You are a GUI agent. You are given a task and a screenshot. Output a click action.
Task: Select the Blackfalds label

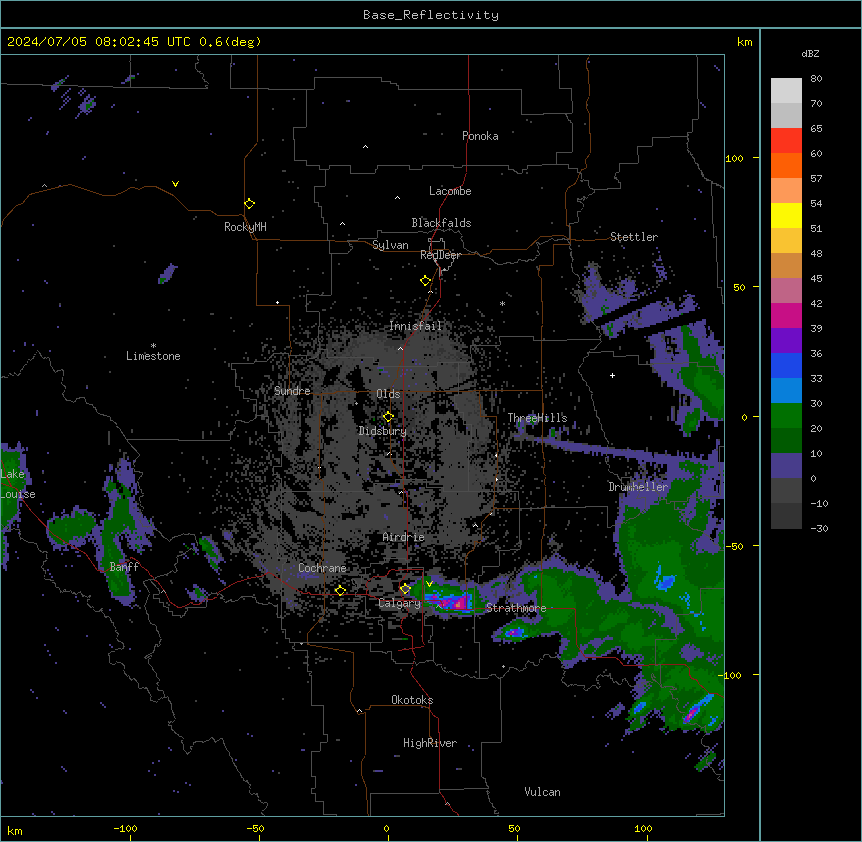point(441,223)
